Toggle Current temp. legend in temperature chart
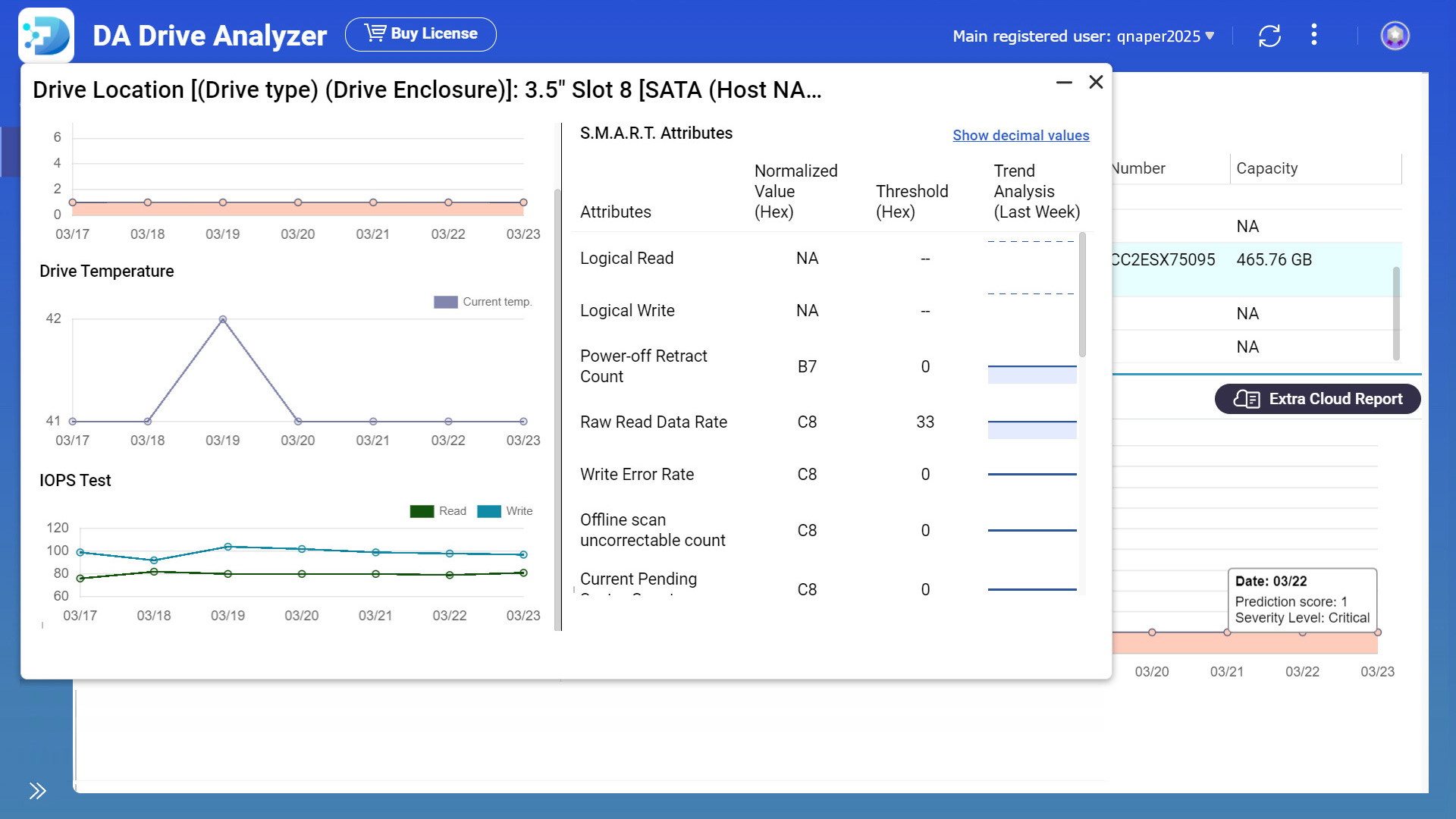This screenshot has width=1456, height=819. pyautogui.click(x=482, y=302)
